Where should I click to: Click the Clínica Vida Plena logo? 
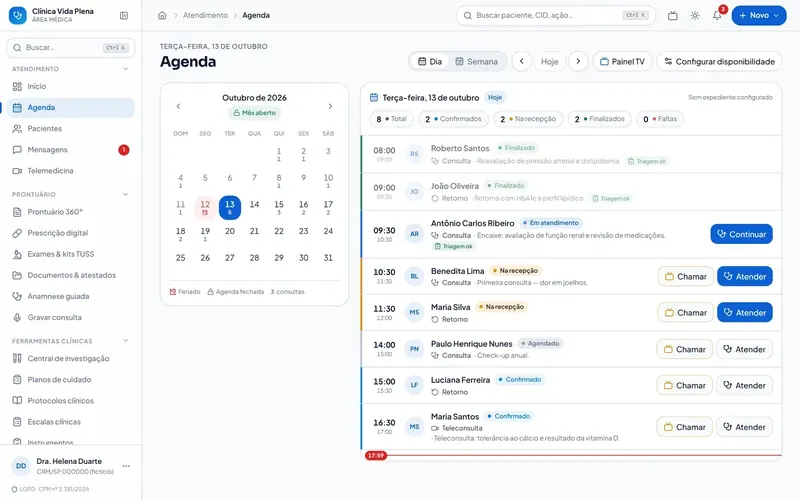17,15
